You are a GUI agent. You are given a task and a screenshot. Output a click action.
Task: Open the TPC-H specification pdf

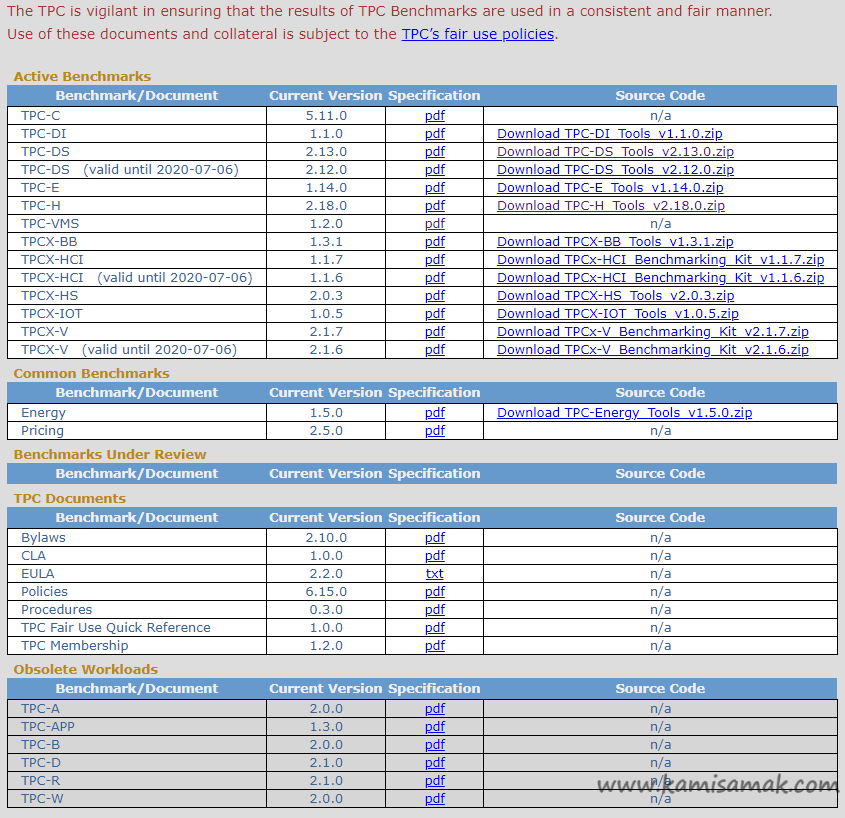(434, 205)
